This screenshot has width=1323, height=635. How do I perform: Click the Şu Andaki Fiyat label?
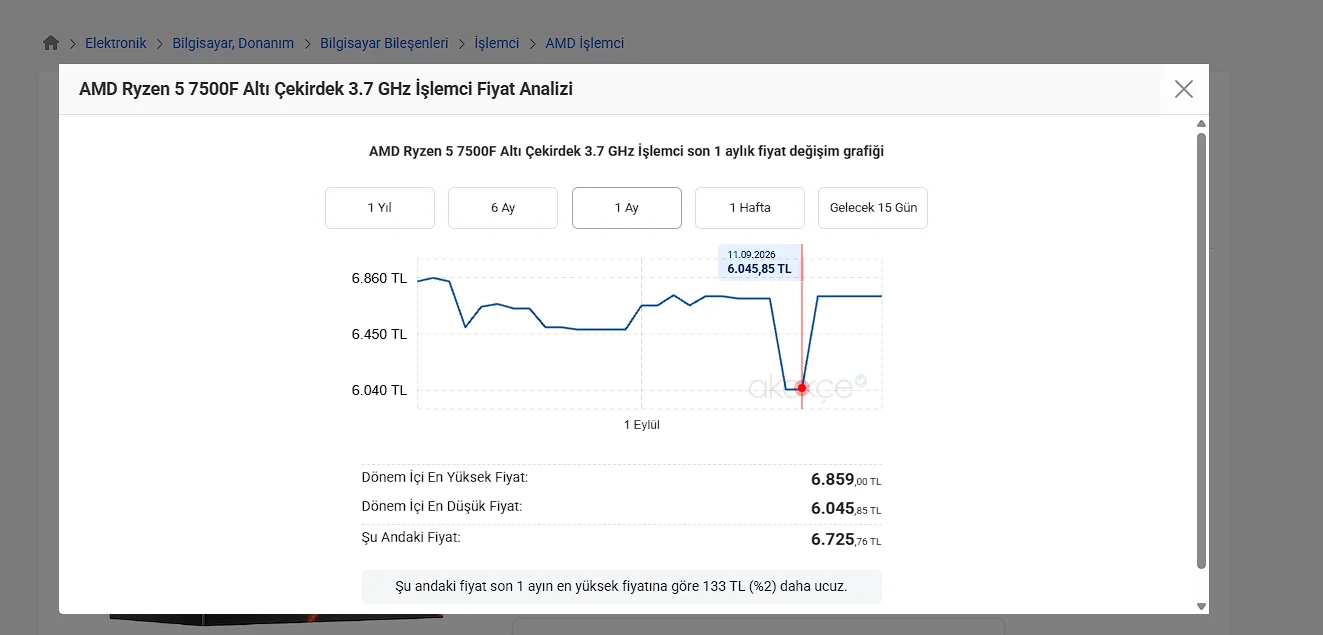(411, 537)
